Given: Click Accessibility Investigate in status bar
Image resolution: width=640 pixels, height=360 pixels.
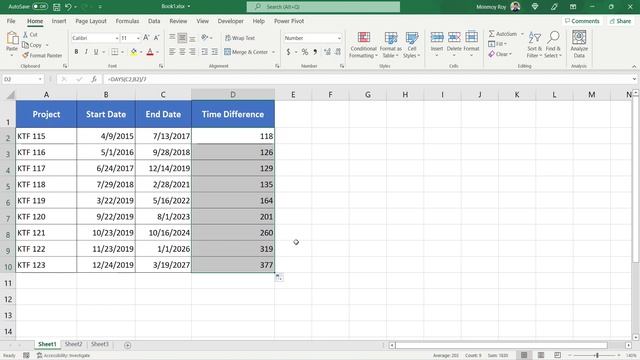Looking at the screenshot, I should coord(64,356).
